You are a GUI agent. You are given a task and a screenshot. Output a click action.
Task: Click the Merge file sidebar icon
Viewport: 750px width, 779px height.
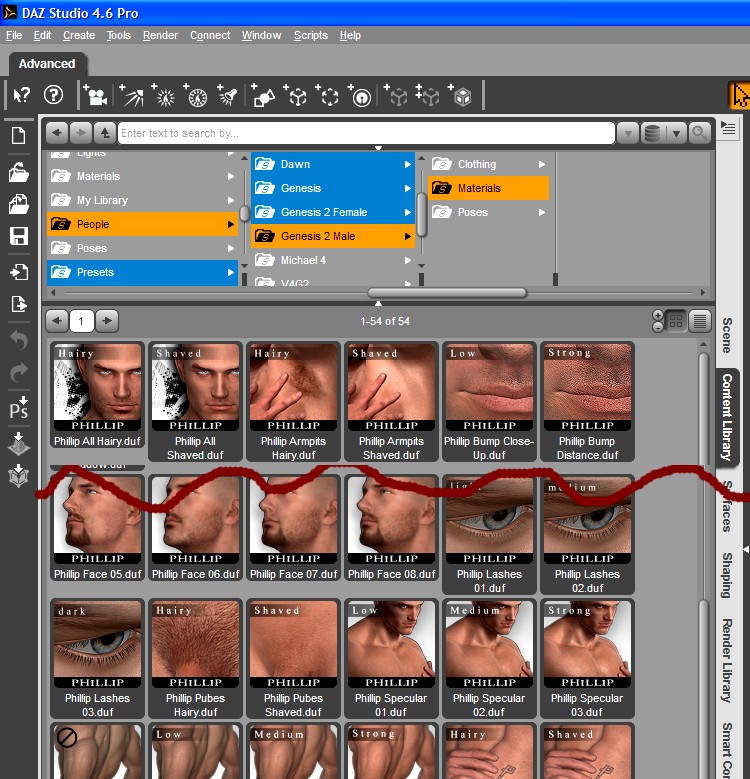pyautogui.click(x=19, y=204)
